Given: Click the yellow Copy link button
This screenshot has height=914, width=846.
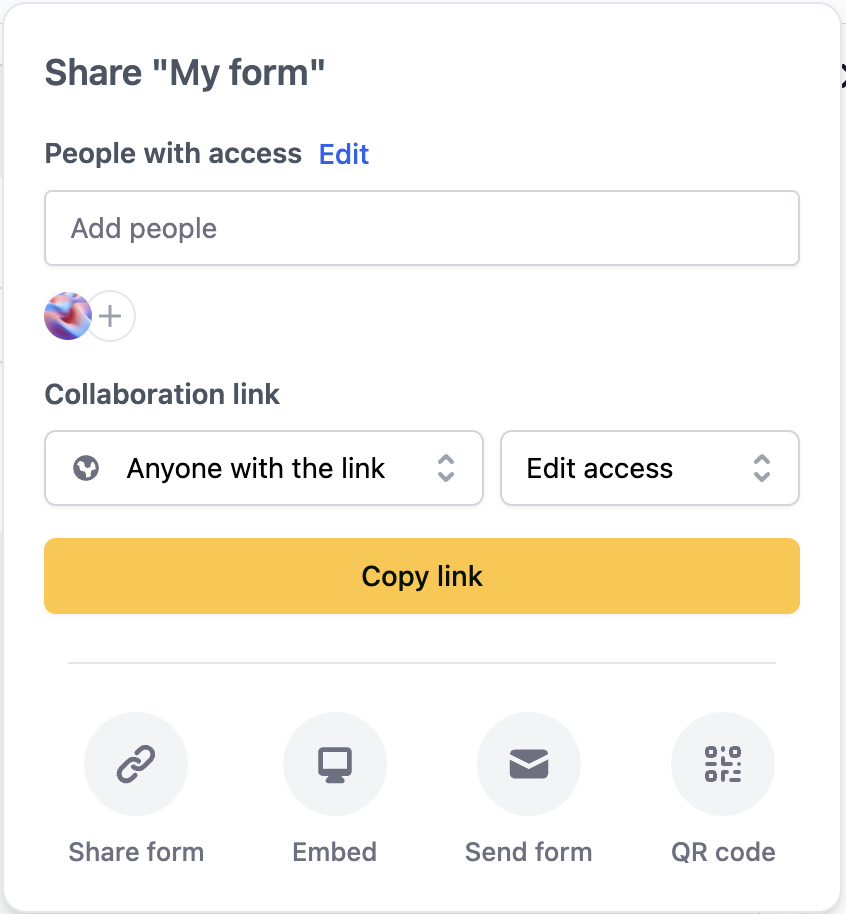Looking at the screenshot, I should (421, 576).
